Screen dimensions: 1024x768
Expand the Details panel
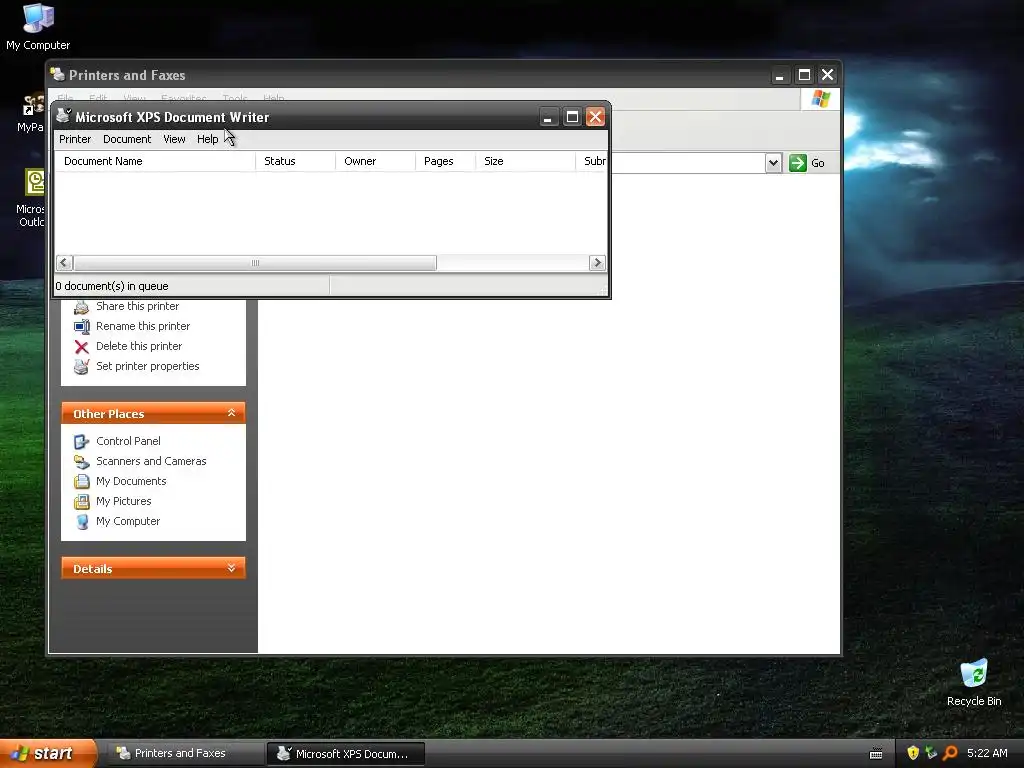231,568
